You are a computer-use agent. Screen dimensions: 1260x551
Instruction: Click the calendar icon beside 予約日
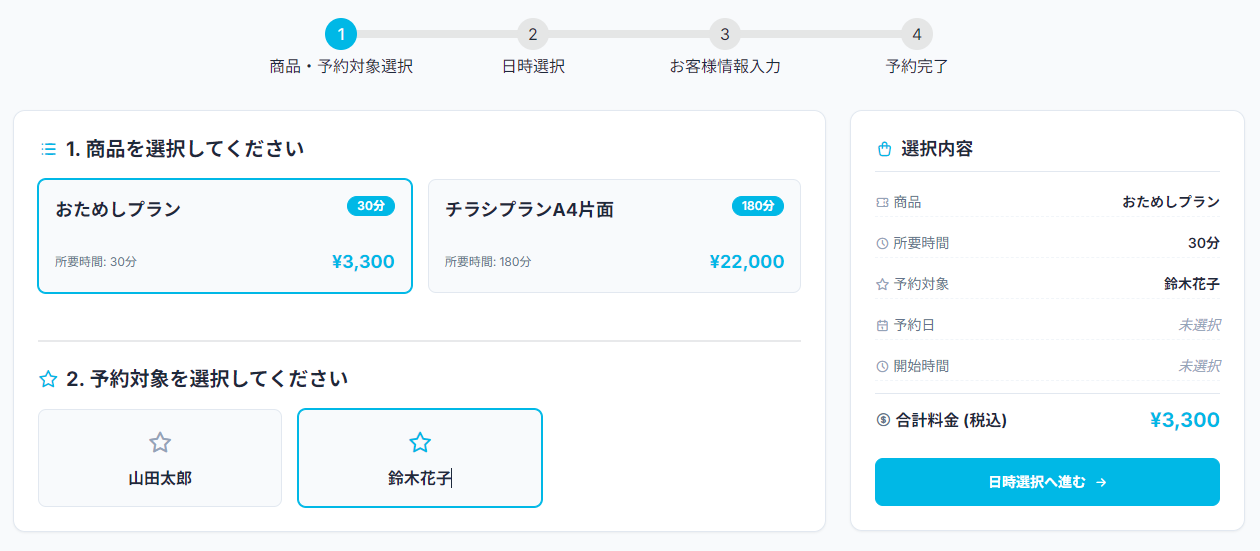click(x=882, y=325)
